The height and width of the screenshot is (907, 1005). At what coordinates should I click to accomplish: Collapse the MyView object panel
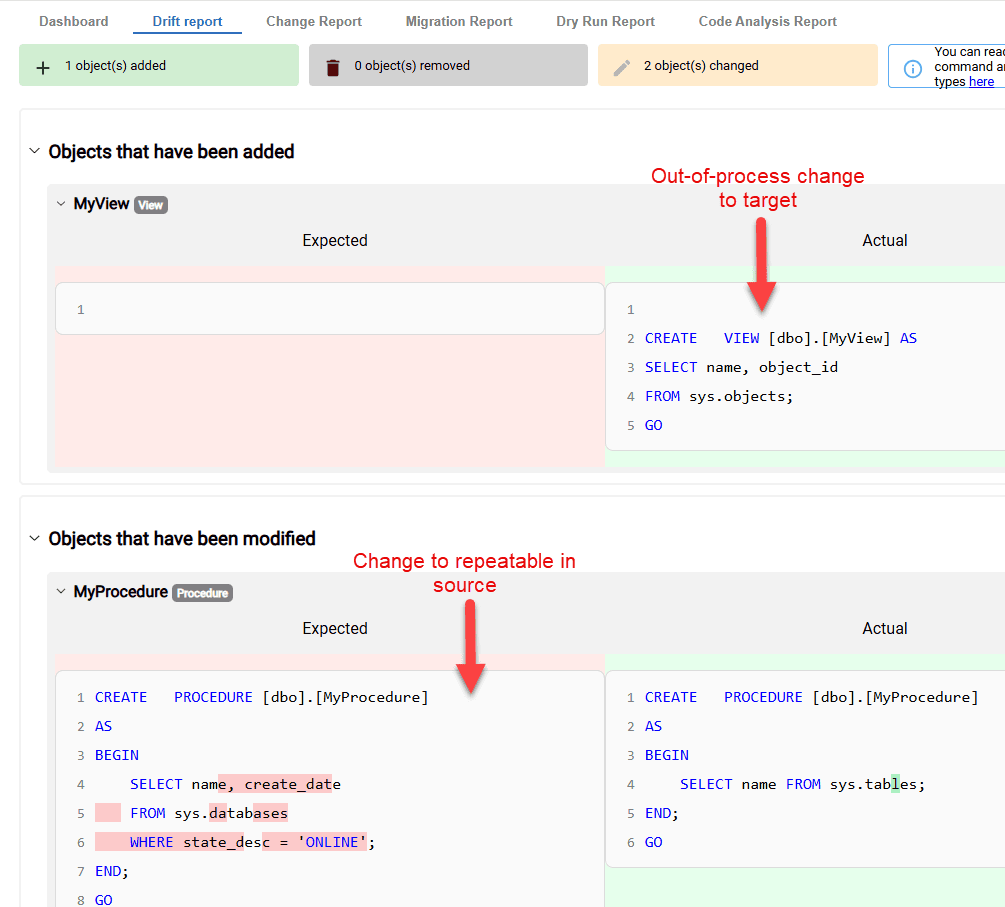click(x=61, y=204)
